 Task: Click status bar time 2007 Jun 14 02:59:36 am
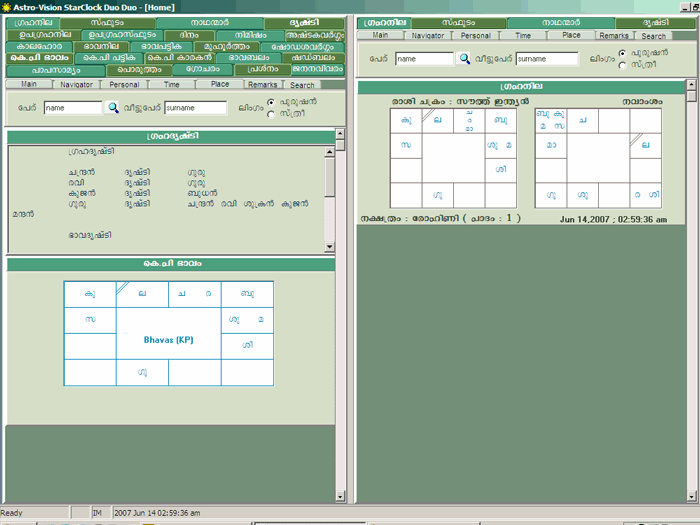click(157, 513)
